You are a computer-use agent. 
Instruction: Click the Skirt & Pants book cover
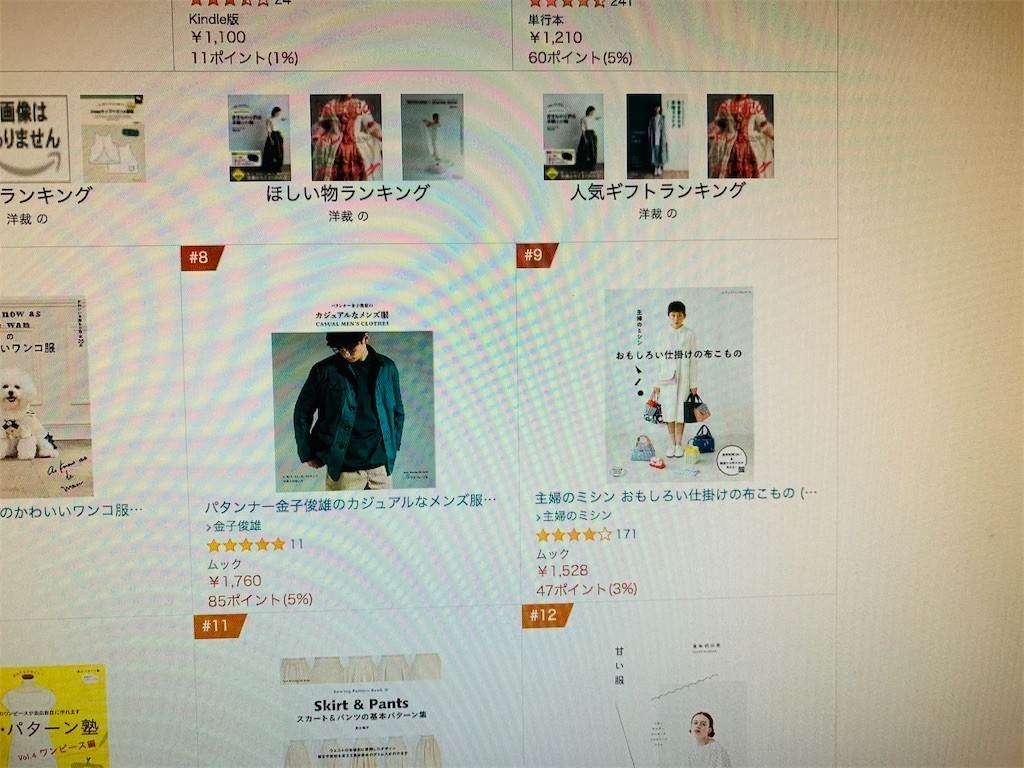(360, 711)
